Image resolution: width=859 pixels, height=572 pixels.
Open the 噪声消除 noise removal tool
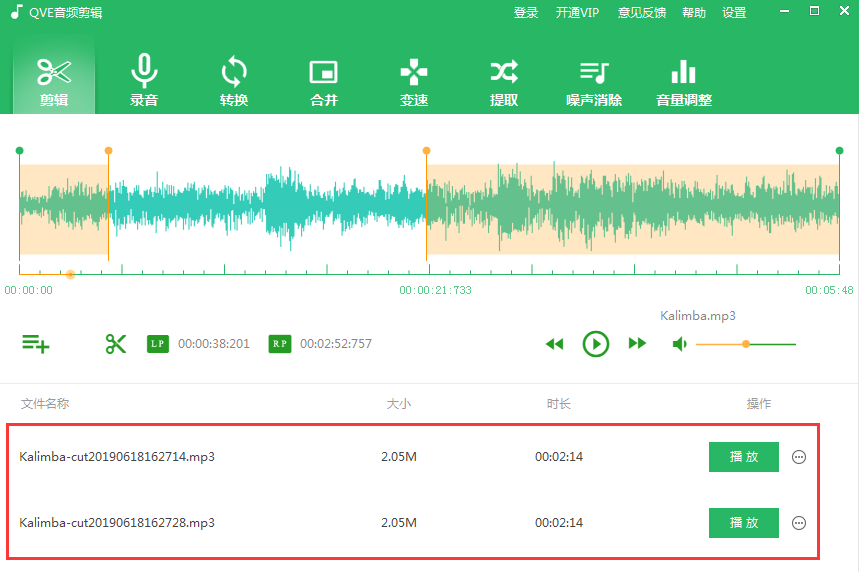click(x=594, y=80)
